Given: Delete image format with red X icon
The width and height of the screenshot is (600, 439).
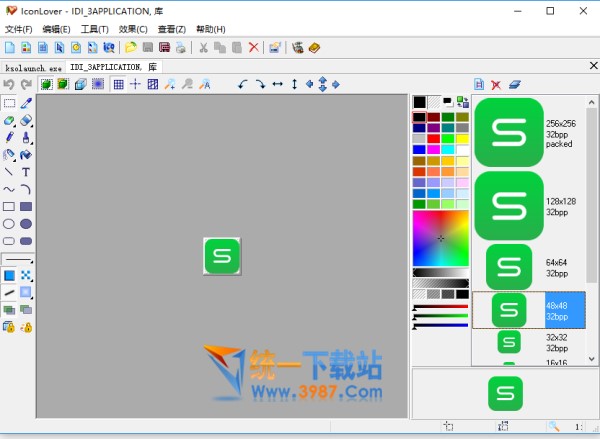Looking at the screenshot, I should click(496, 85).
